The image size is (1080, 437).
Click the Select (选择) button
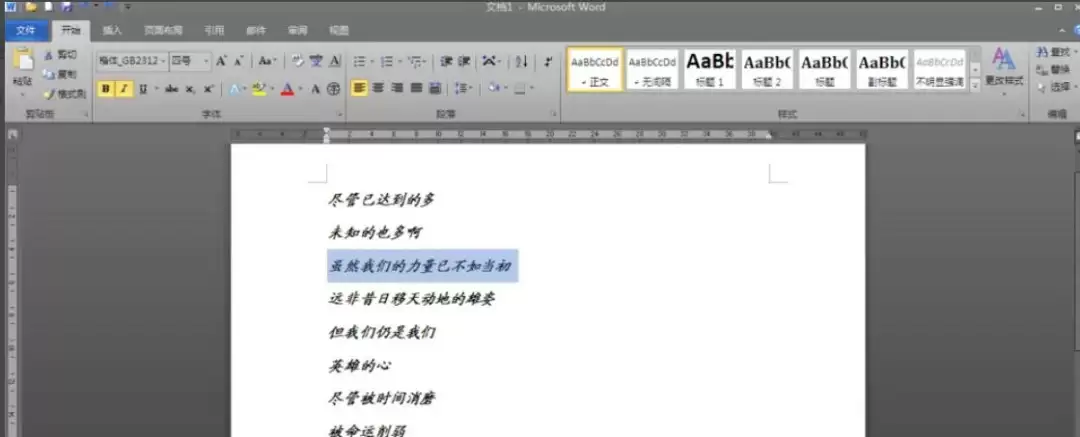tap(1055, 88)
